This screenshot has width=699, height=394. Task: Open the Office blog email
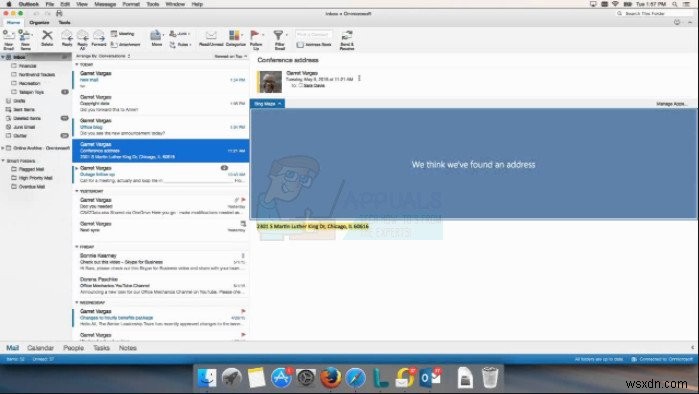point(160,127)
